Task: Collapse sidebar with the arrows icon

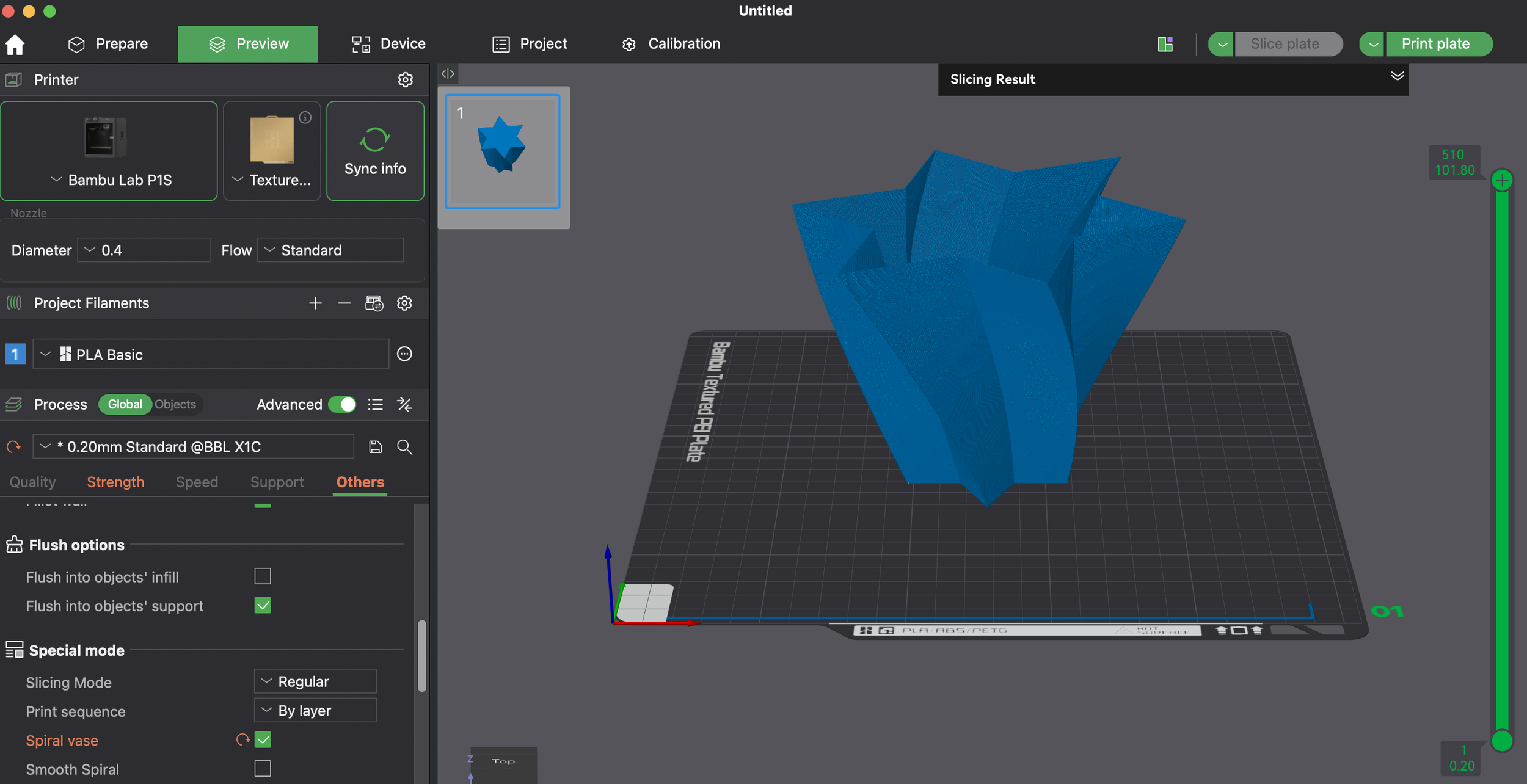Action: pos(448,73)
